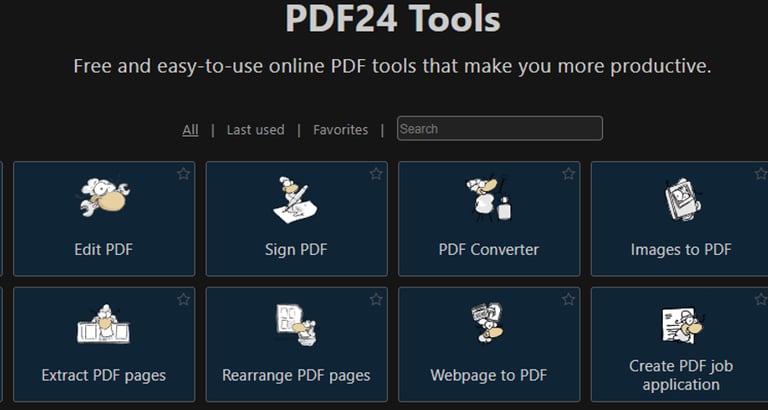Open the Edit PDF sheep wrench icon
Viewport: 768px width, 410px height.
pos(104,197)
